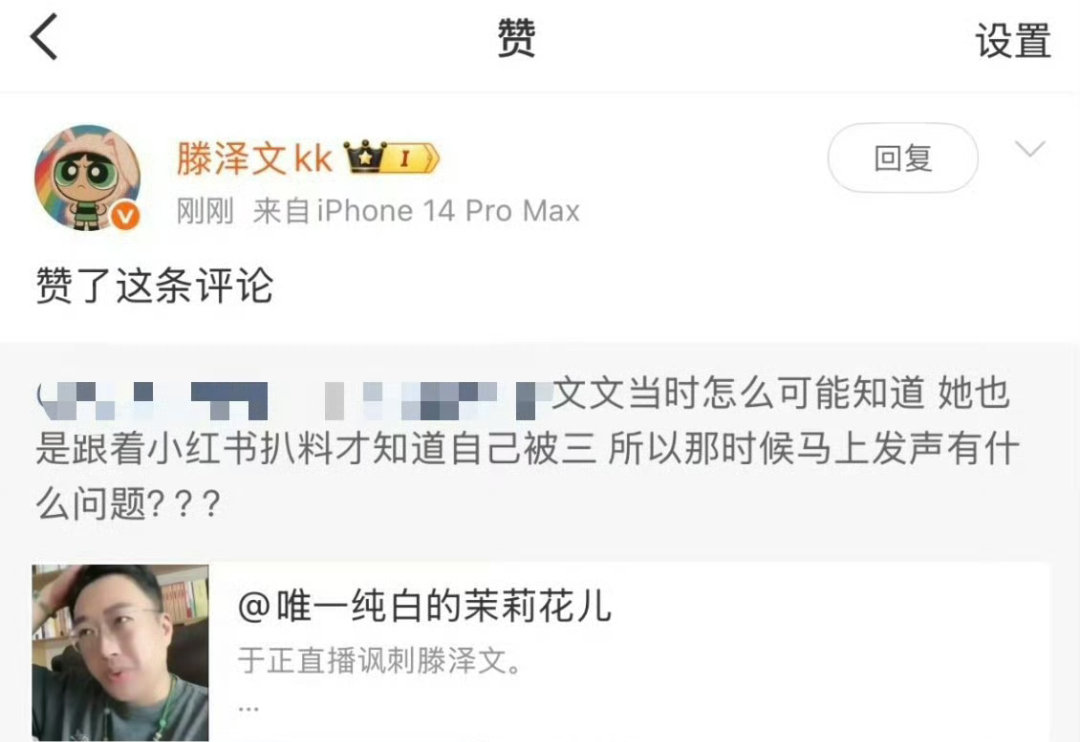The image size is (1080, 742).
Task: Tap the orange V verification badge
Action: point(125,216)
